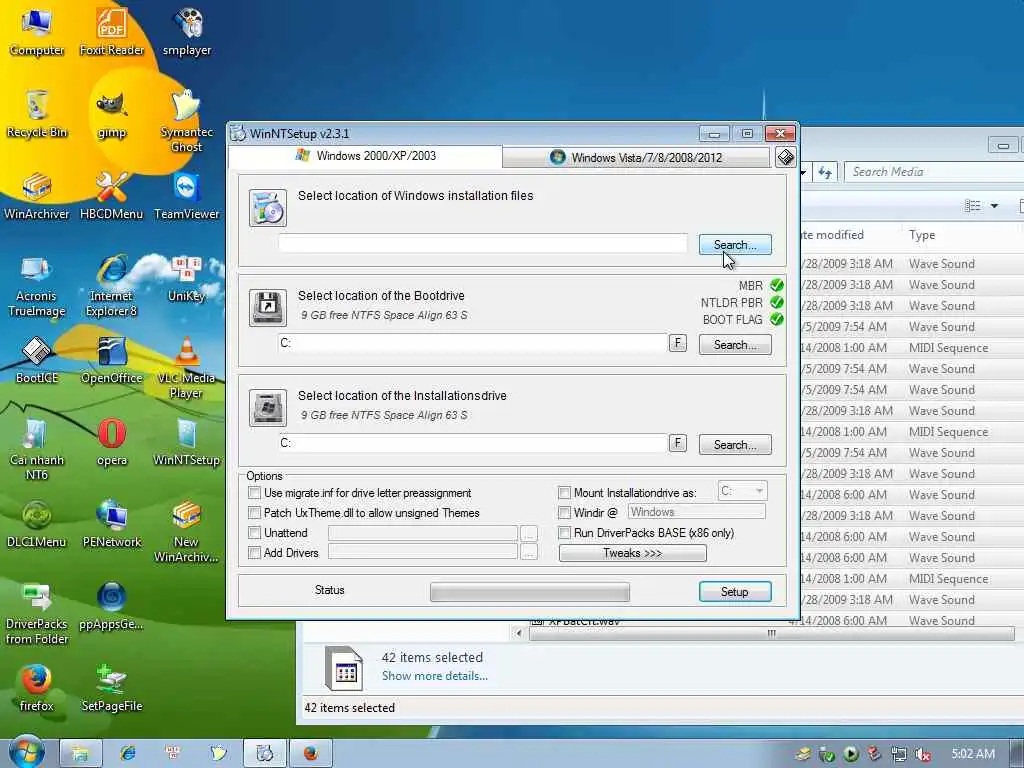The height and width of the screenshot is (768, 1024).
Task: Enable Run DriverPacks BASE option
Action: tap(564, 533)
